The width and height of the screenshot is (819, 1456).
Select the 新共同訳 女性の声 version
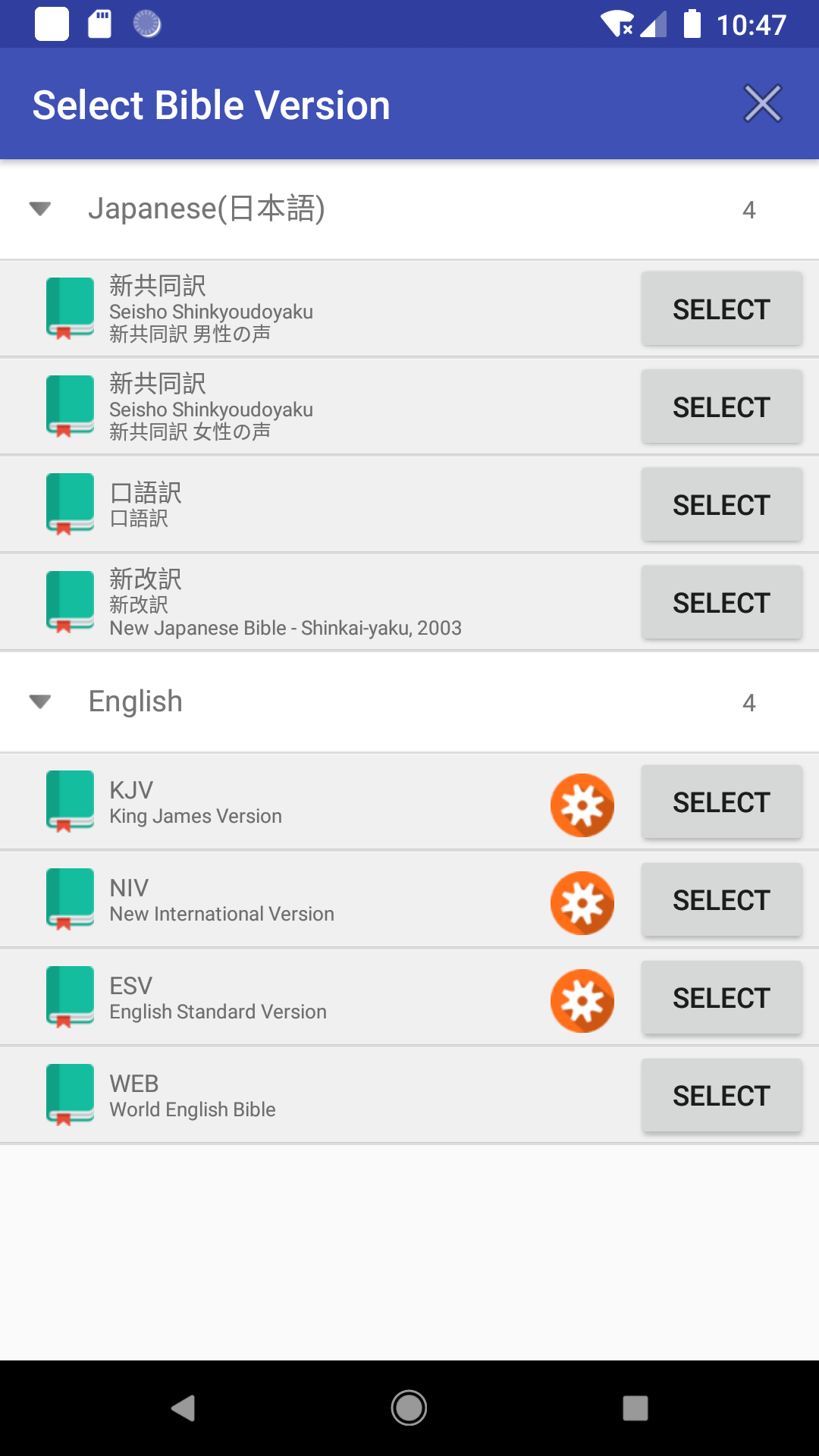click(x=721, y=406)
